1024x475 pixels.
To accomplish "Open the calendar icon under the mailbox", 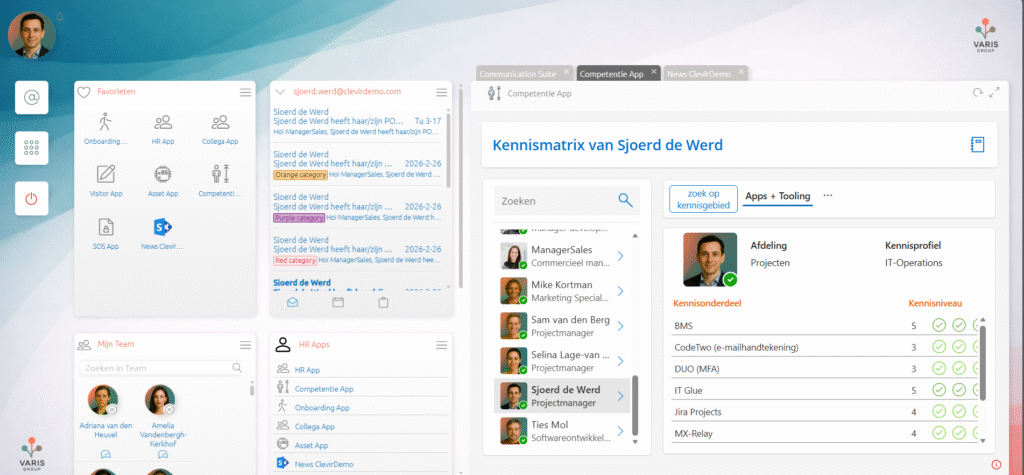I will (x=337, y=302).
